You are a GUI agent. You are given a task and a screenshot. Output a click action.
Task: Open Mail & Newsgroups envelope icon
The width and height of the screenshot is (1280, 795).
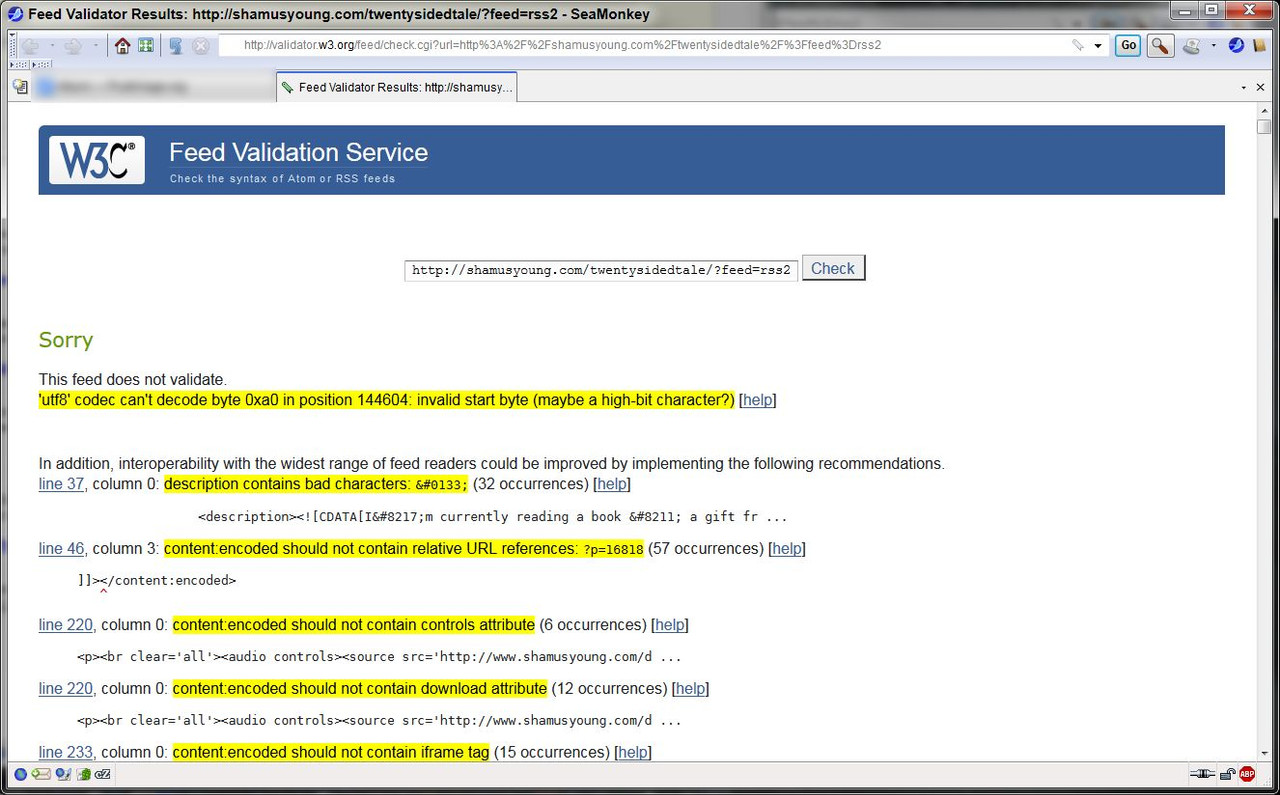(41, 774)
